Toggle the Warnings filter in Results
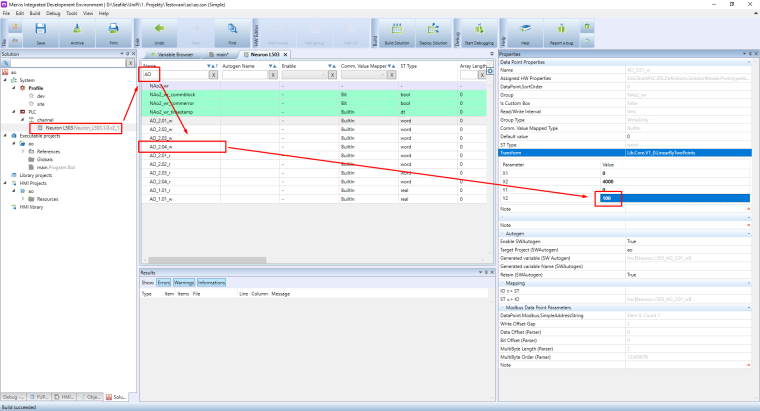Screen dimensions: 760x411 pyautogui.click(x=184, y=283)
